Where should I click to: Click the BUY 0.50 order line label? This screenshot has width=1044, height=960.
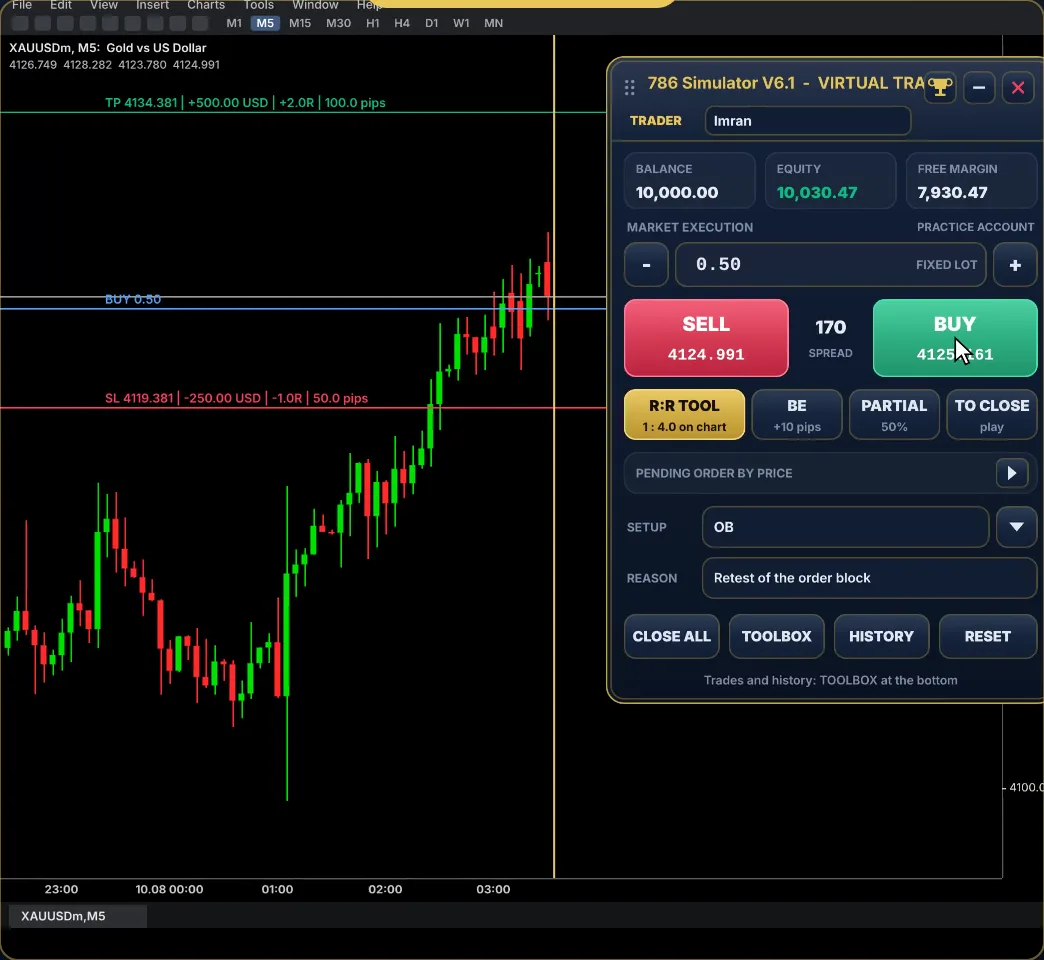[x=133, y=299]
